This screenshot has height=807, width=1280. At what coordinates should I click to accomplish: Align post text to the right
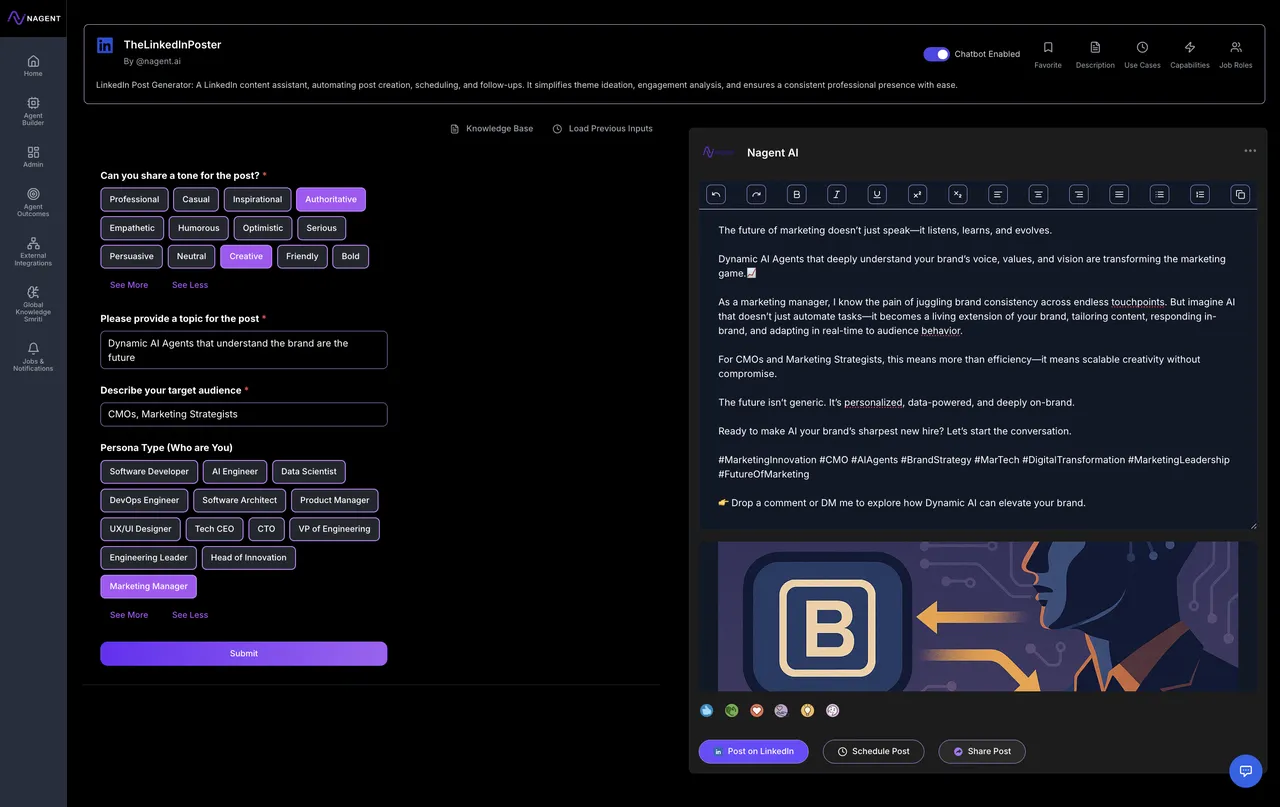(1079, 195)
